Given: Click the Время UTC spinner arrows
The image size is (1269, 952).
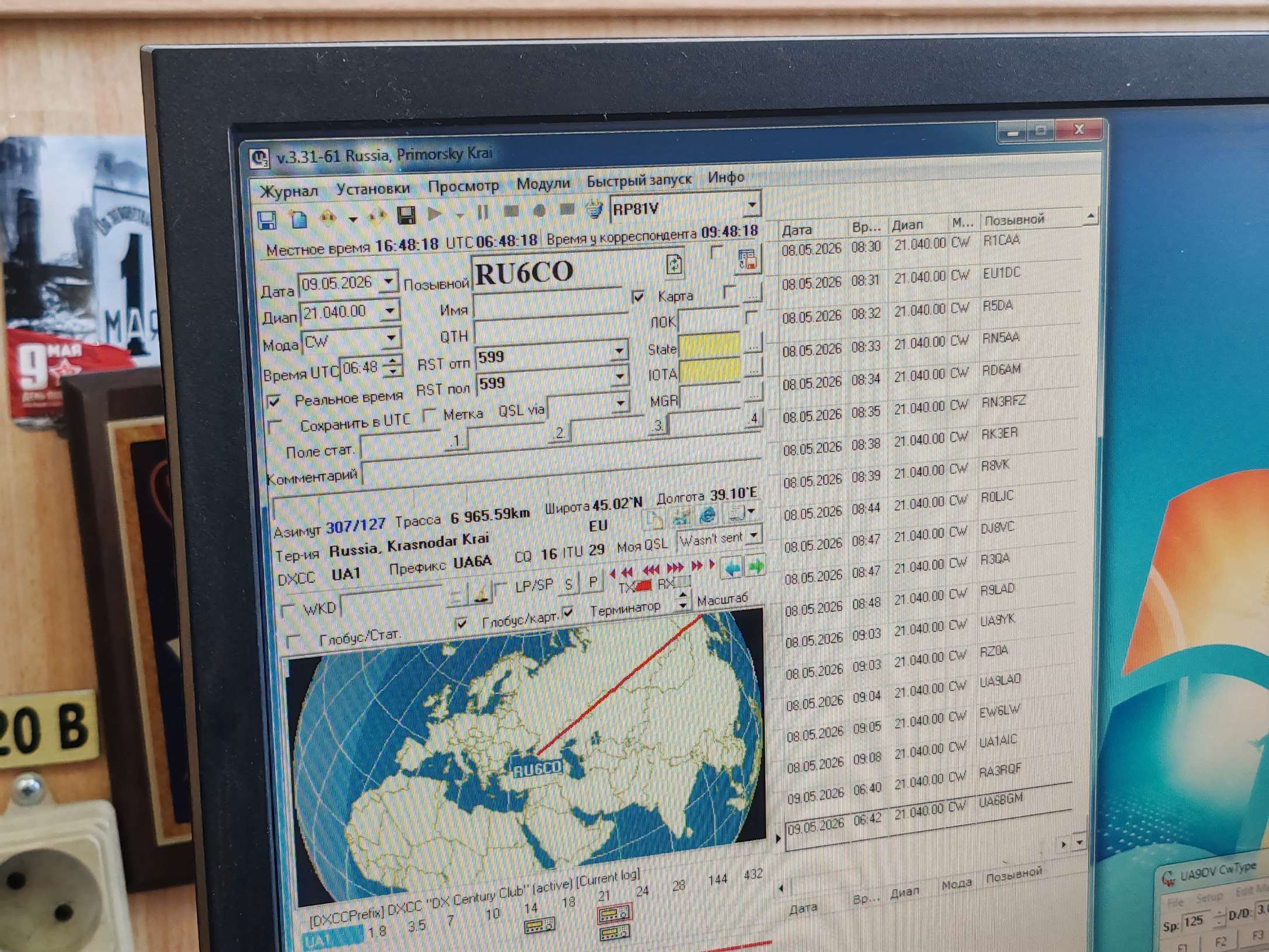Looking at the screenshot, I should (393, 366).
